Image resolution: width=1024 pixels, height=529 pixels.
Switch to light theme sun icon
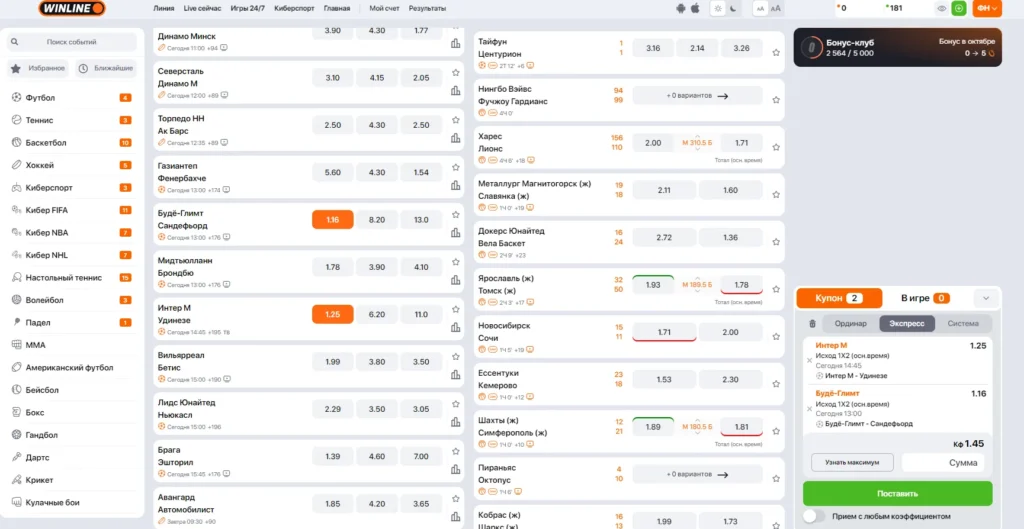click(718, 8)
